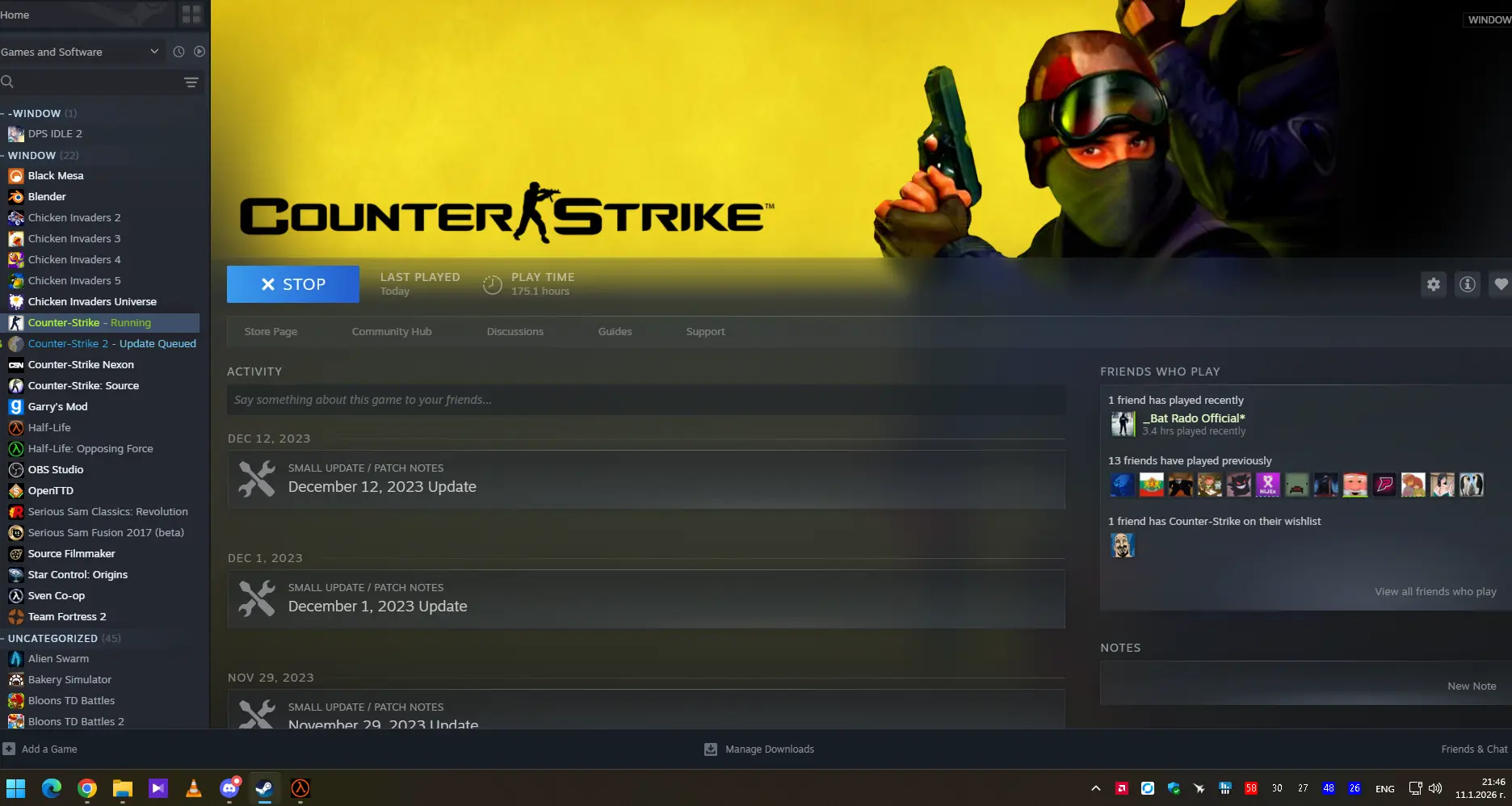
Task: Click View all friends who play
Action: pos(1435,592)
